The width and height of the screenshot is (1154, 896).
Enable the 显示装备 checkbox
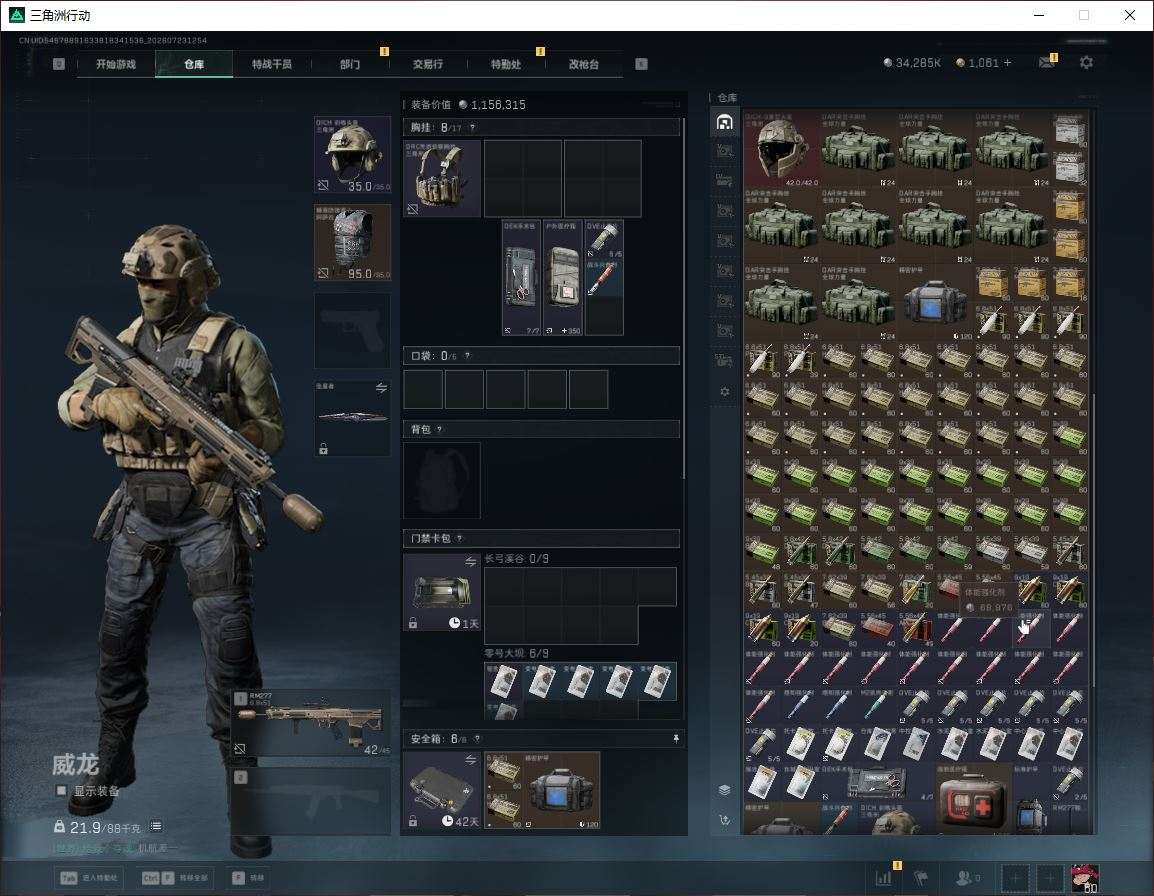click(62, 791)
